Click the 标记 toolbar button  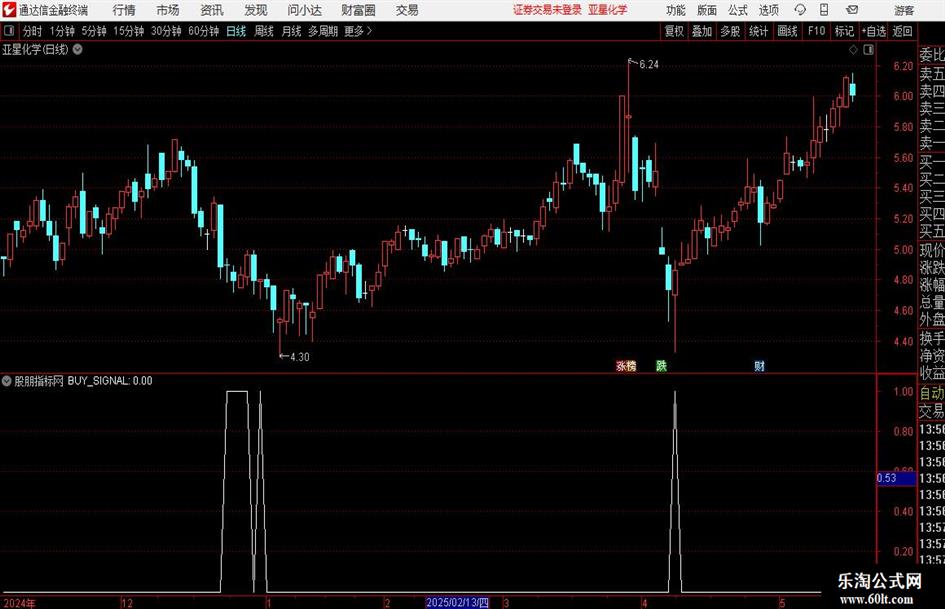click(844, 31)
